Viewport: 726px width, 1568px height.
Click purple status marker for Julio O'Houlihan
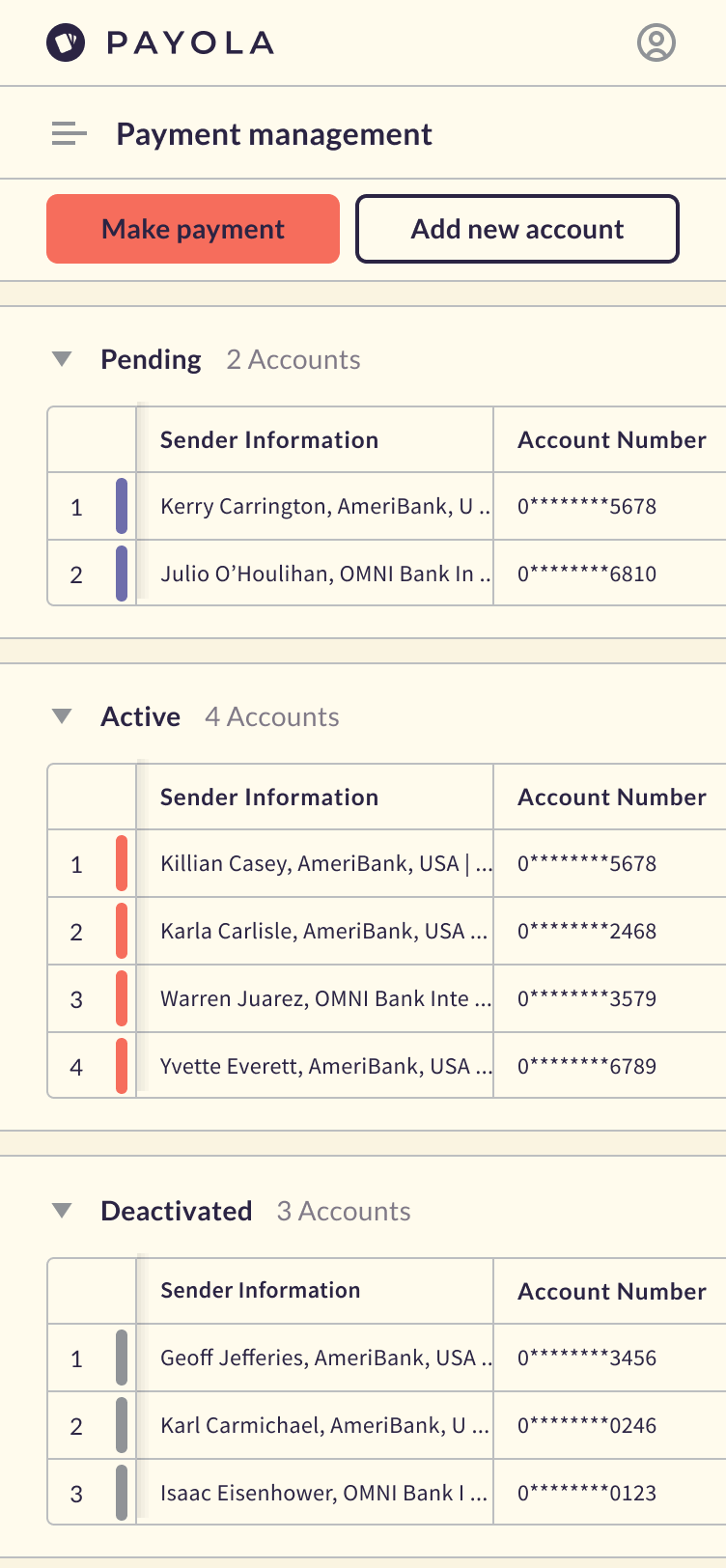pos(122,574)
